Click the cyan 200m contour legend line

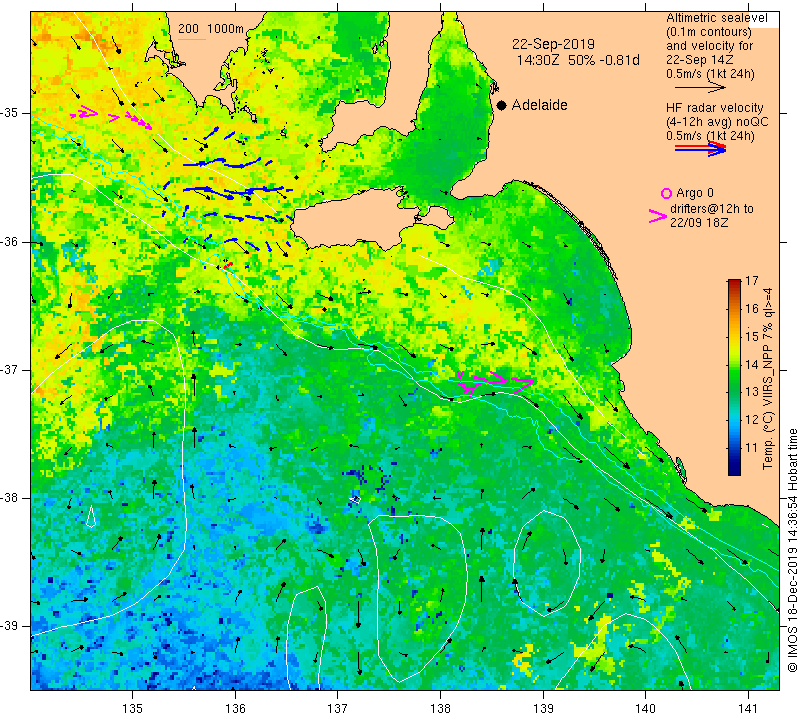coord(192,39)
